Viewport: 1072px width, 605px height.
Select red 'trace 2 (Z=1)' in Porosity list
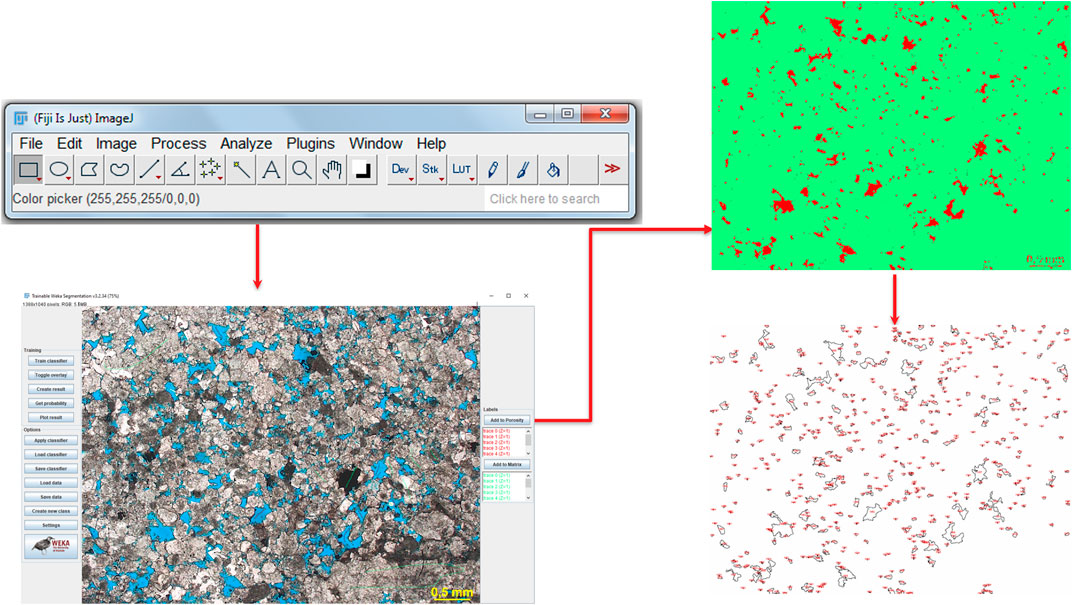click(496, 442)
